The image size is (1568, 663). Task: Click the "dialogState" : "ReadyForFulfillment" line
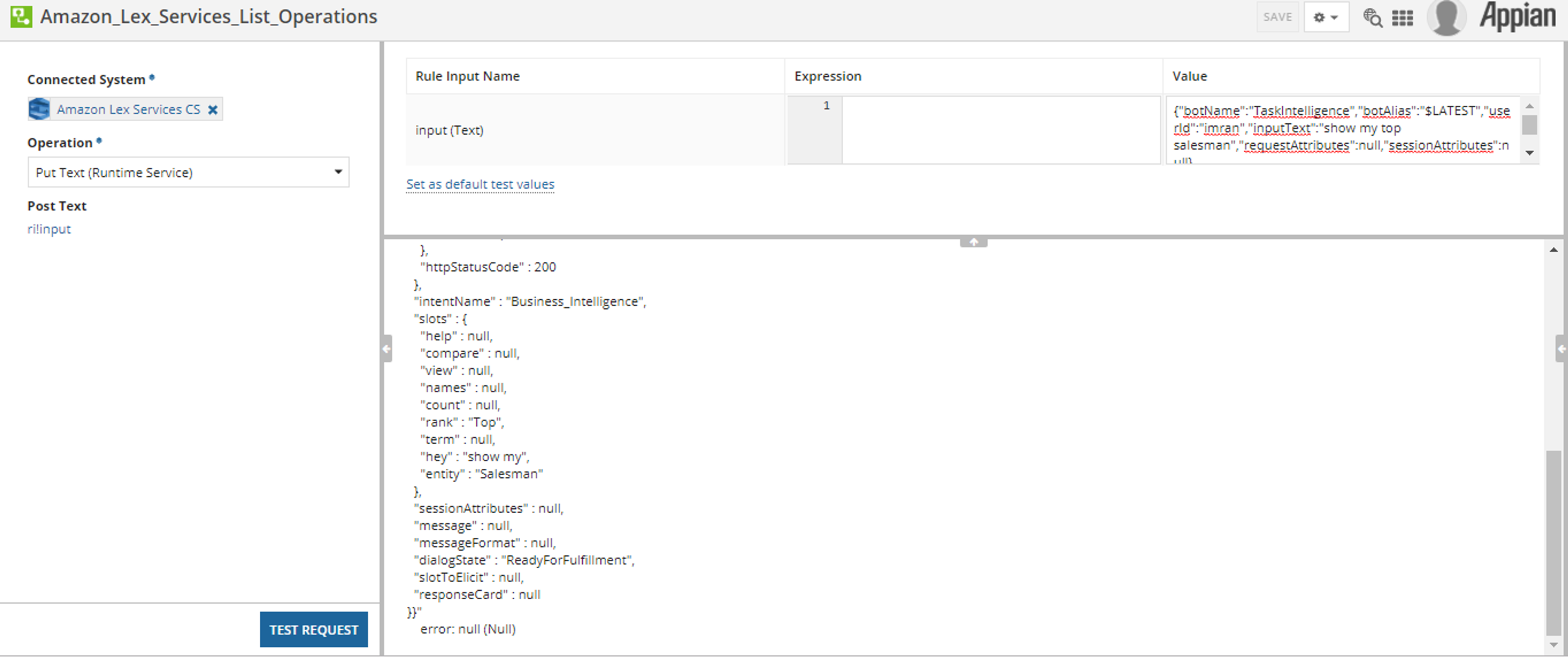(524, 560)
